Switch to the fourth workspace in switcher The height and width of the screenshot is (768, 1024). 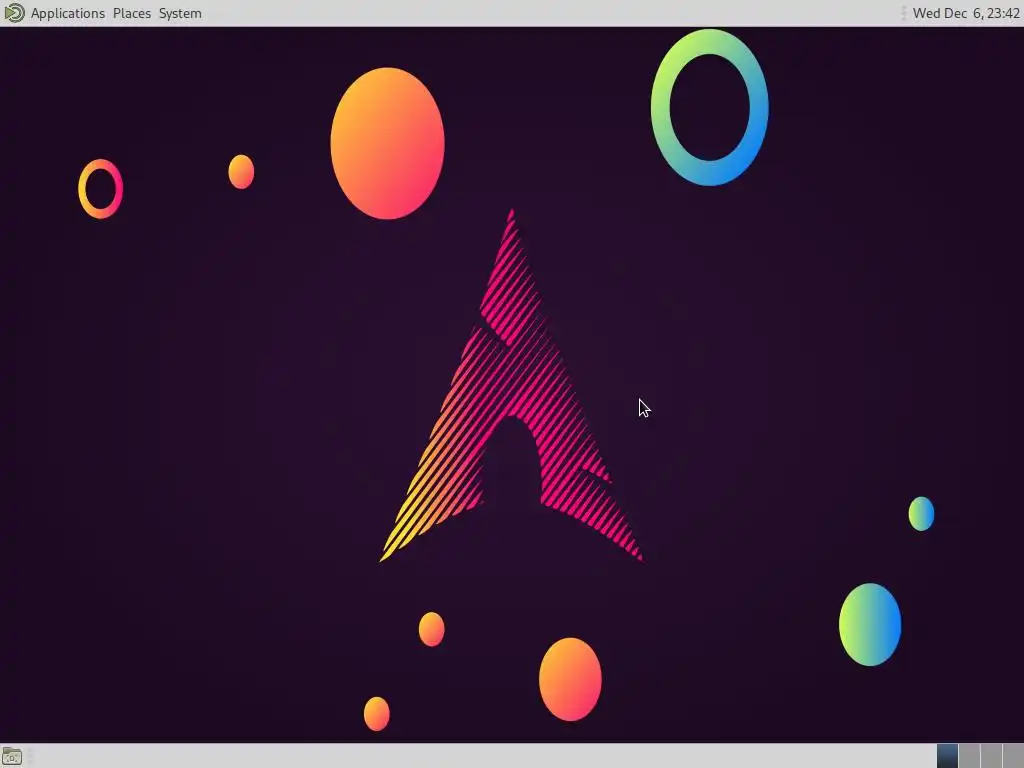tap(1014, 756)
